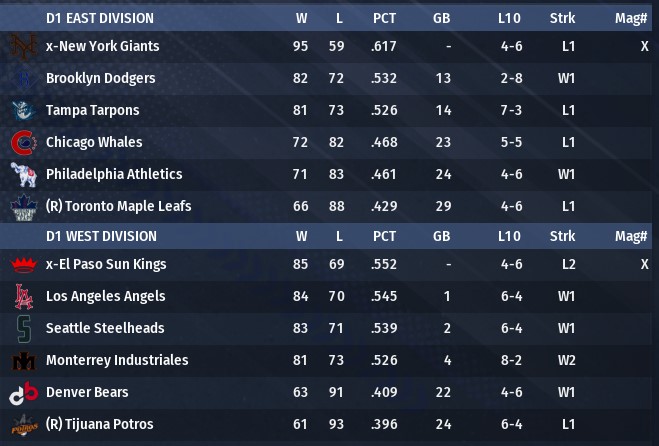659x446 pixels.
Task: Open the Monterrey Industriales team link
Action: point(117,360)
